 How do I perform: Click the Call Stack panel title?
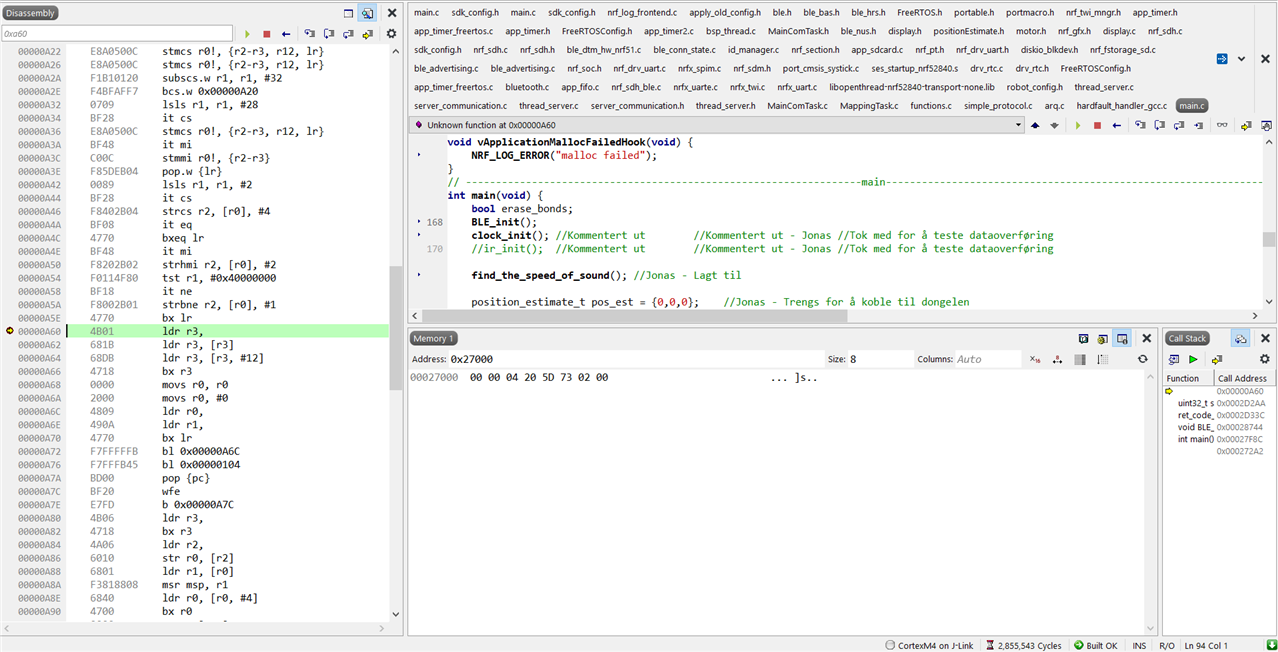1188,338
